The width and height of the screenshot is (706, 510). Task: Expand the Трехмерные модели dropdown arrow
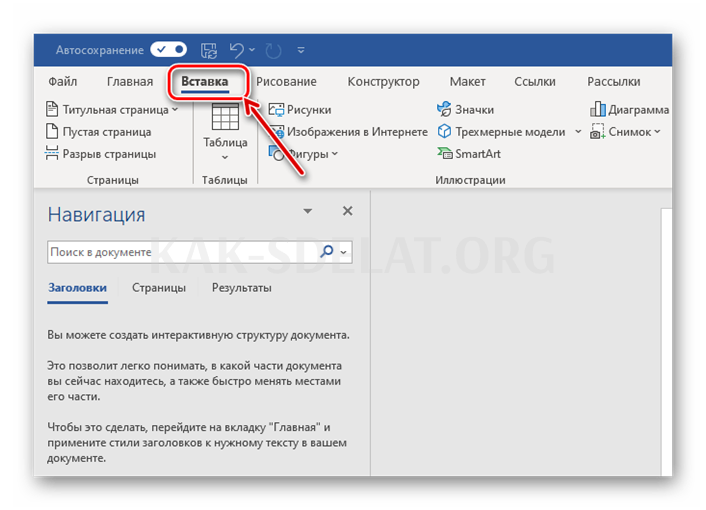[578, 131]
